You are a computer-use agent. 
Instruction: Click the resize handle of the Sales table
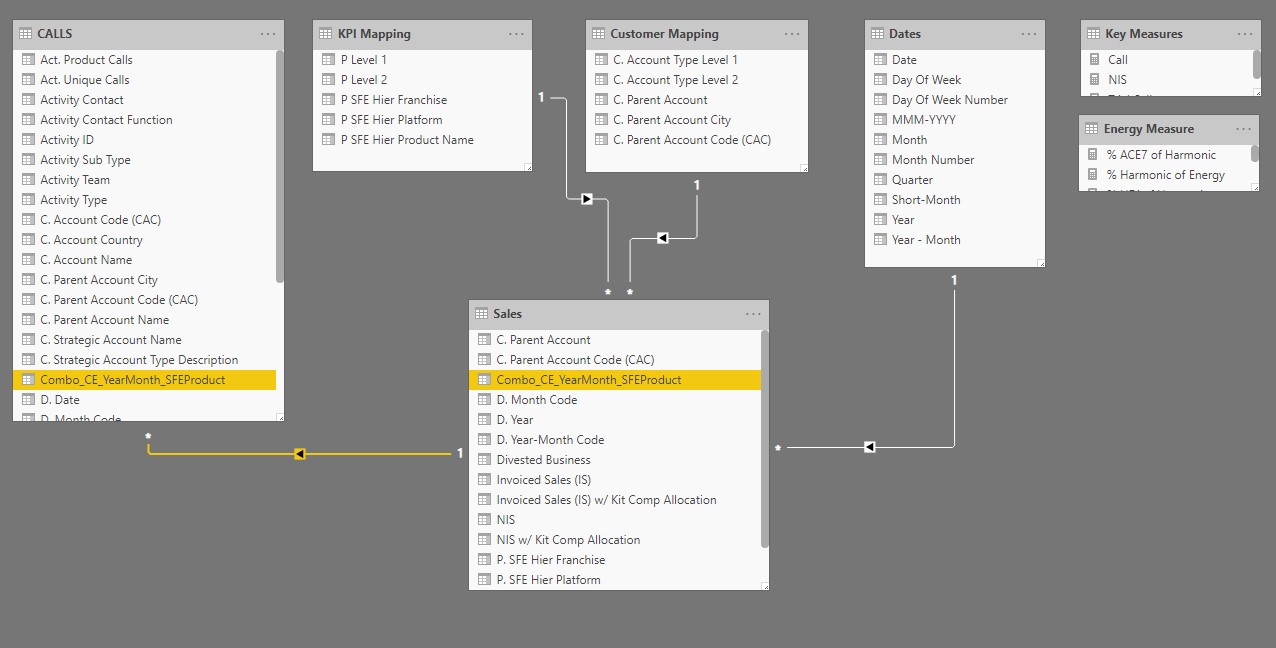tap(765, 586)
